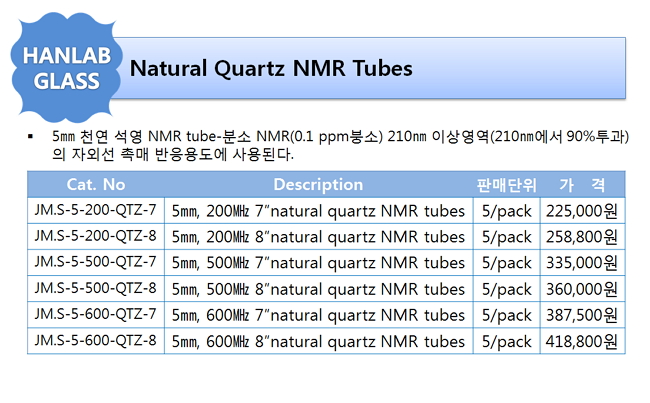Screen dimensions: 650x403
Task: Click '5/pack' in the JM.S-5-600-QTZ-7 row
Action: pos(507,316)
